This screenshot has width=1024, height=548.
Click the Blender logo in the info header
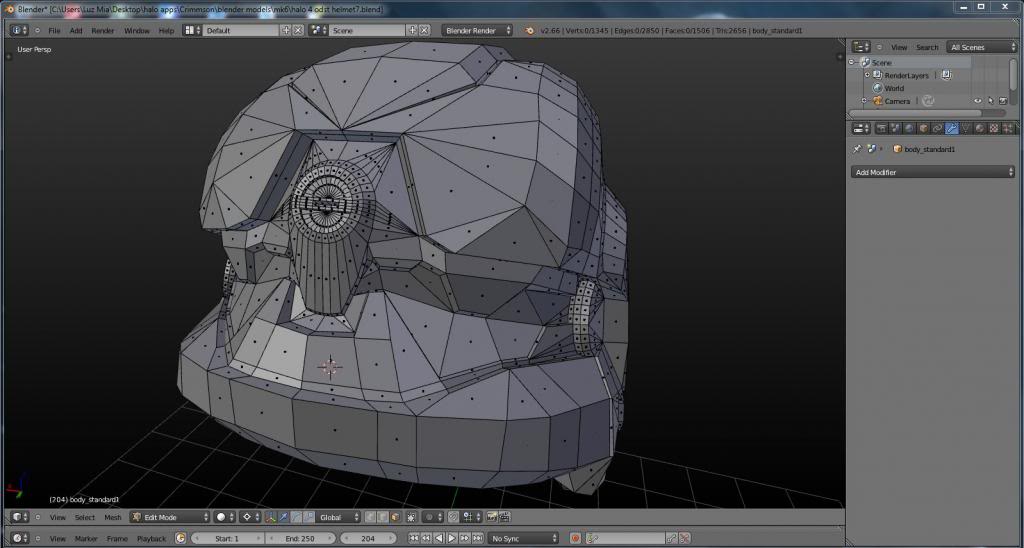pyautogui.click(x=530, y=30)
